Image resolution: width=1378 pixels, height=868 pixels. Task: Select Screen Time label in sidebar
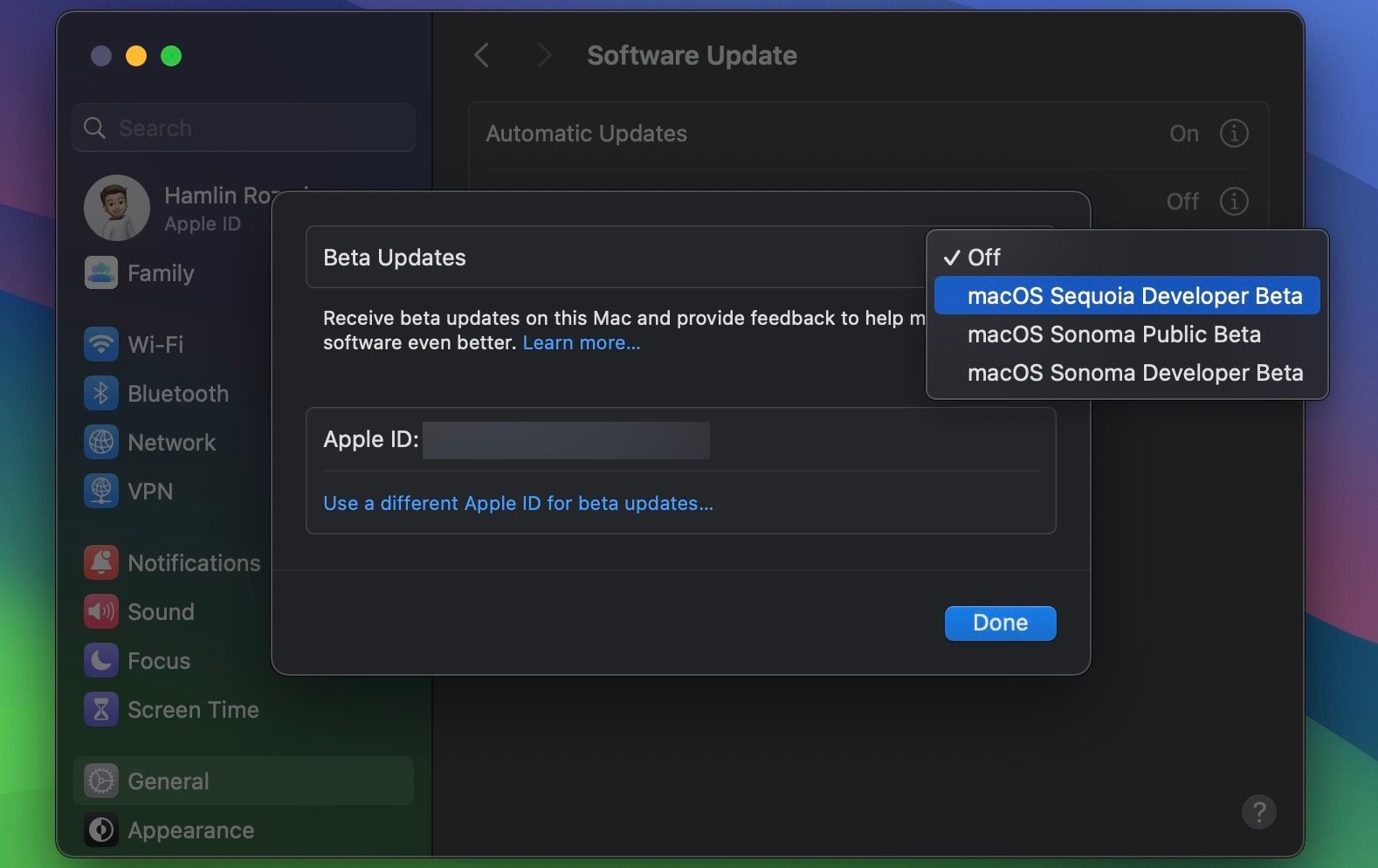click(193, 709)
